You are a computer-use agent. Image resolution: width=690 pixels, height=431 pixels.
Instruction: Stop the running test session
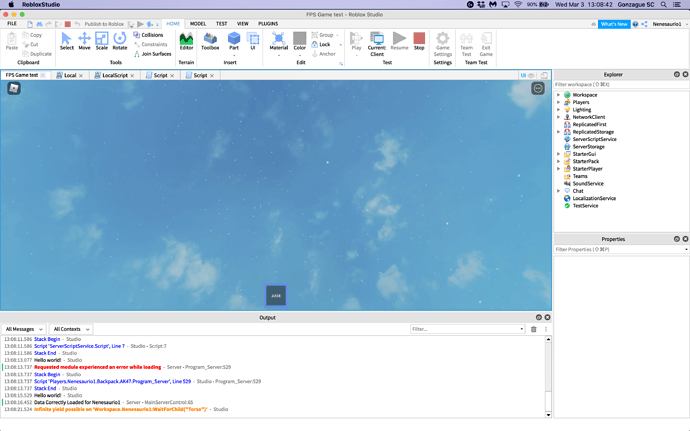pos(419,41)
